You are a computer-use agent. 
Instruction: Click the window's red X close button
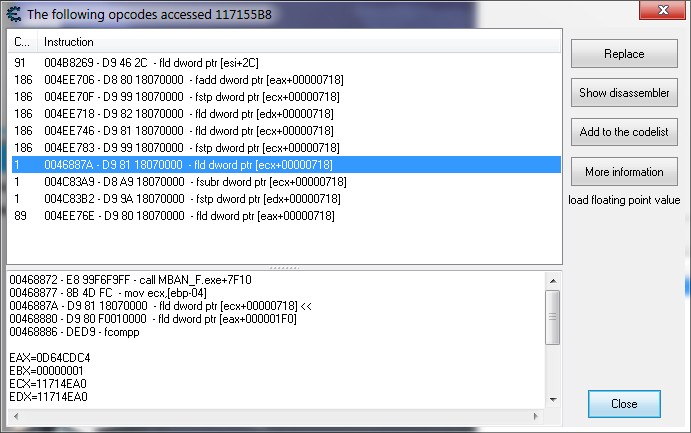(661, 11)
